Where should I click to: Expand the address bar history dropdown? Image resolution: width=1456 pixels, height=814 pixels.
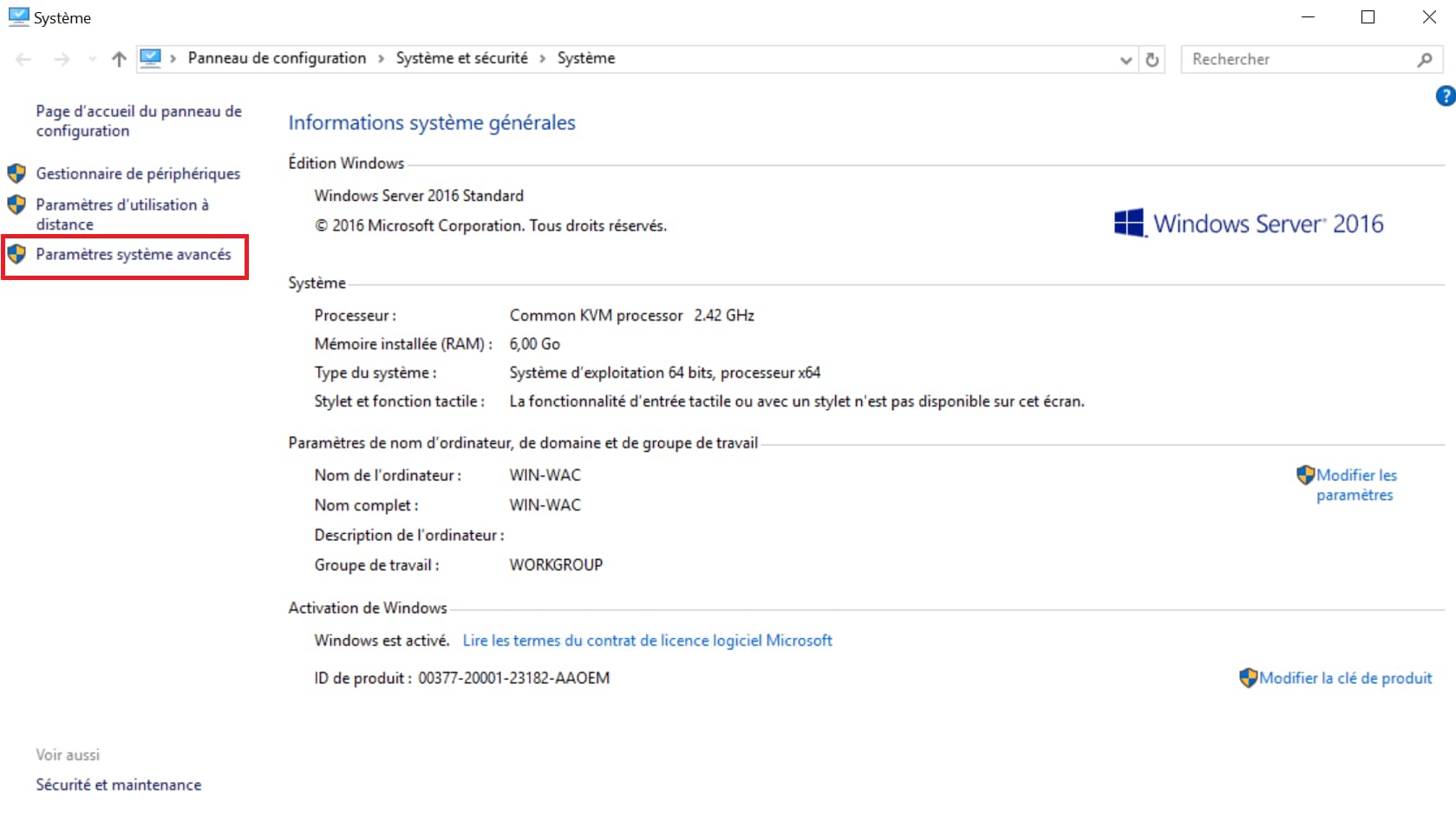(x=1126, y=60)
